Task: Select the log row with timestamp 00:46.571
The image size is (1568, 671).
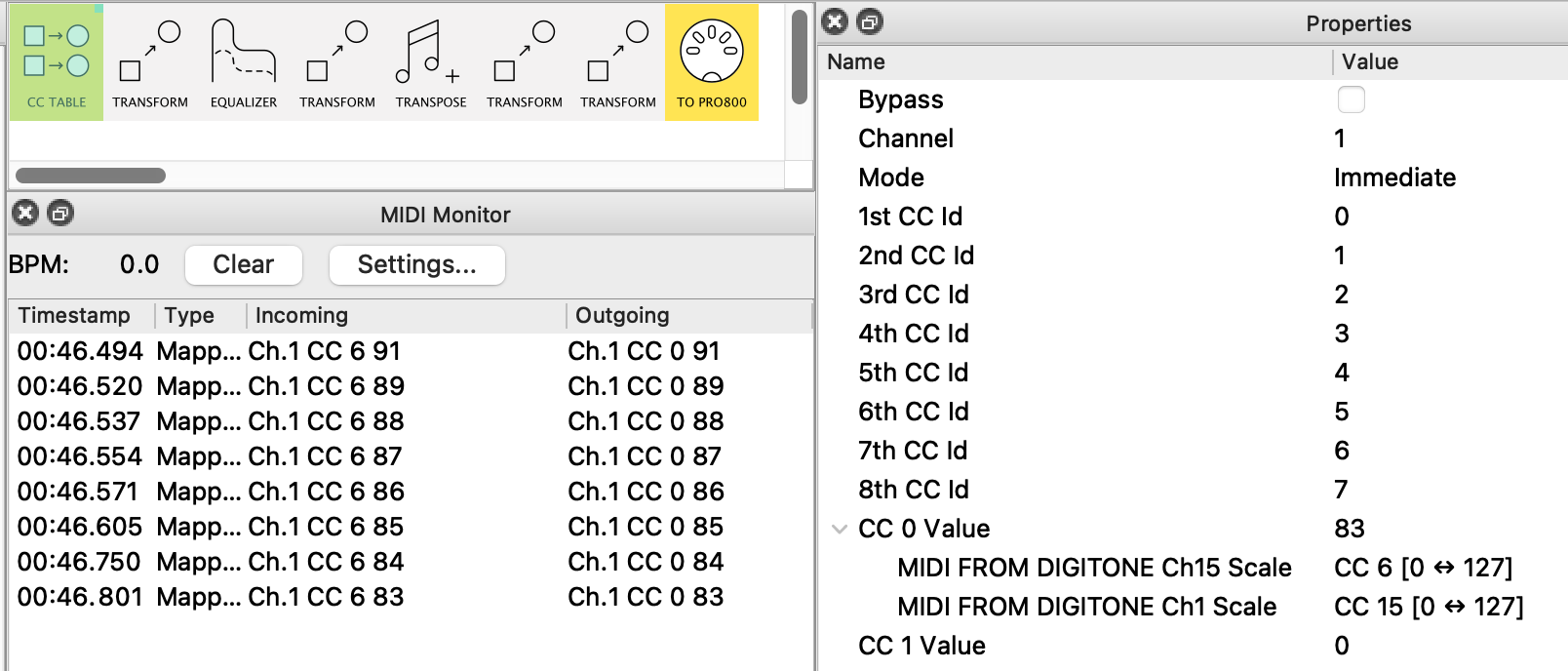Action: [x=371, y=492]
